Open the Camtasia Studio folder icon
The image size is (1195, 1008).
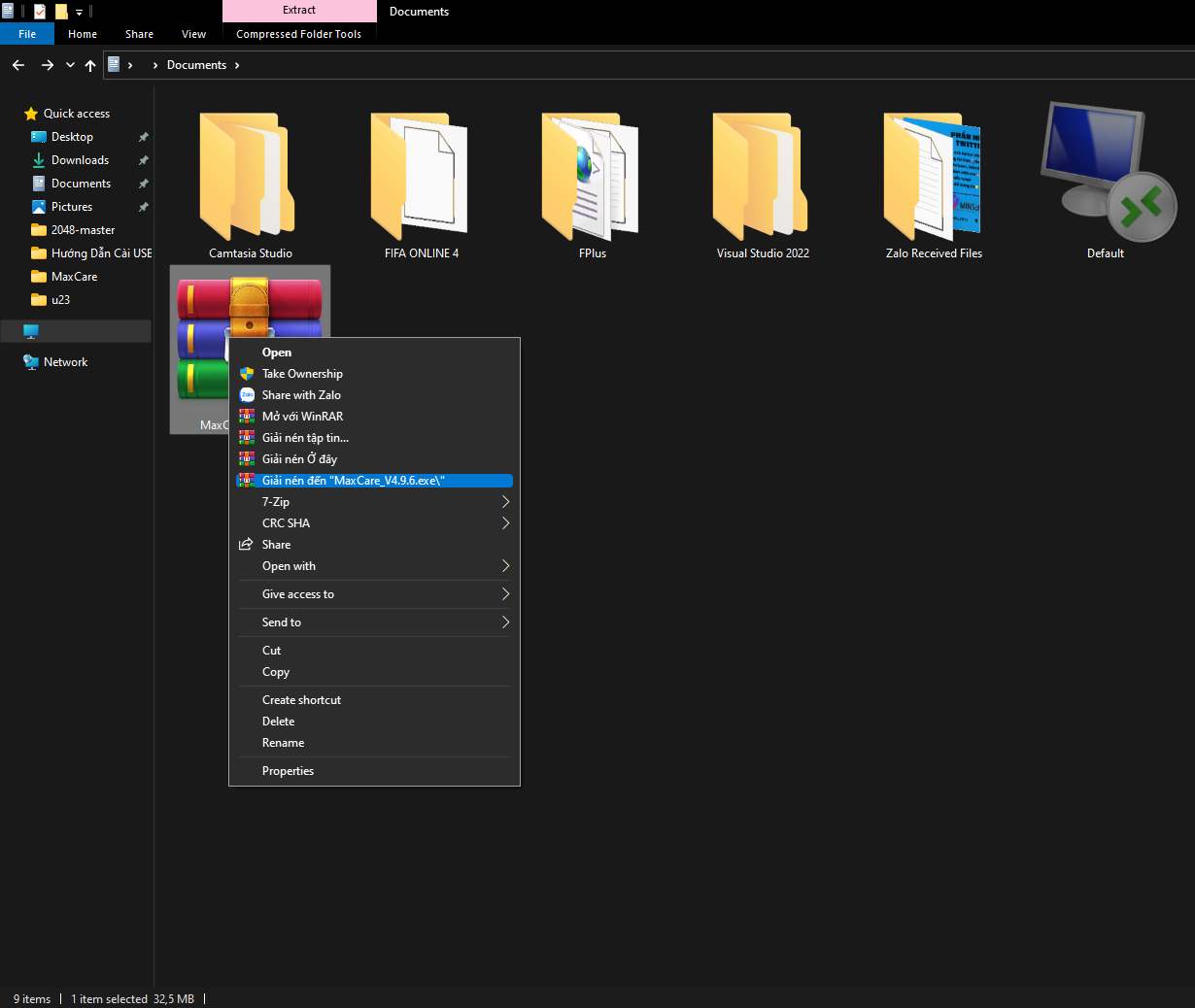[x=250, y=177]
